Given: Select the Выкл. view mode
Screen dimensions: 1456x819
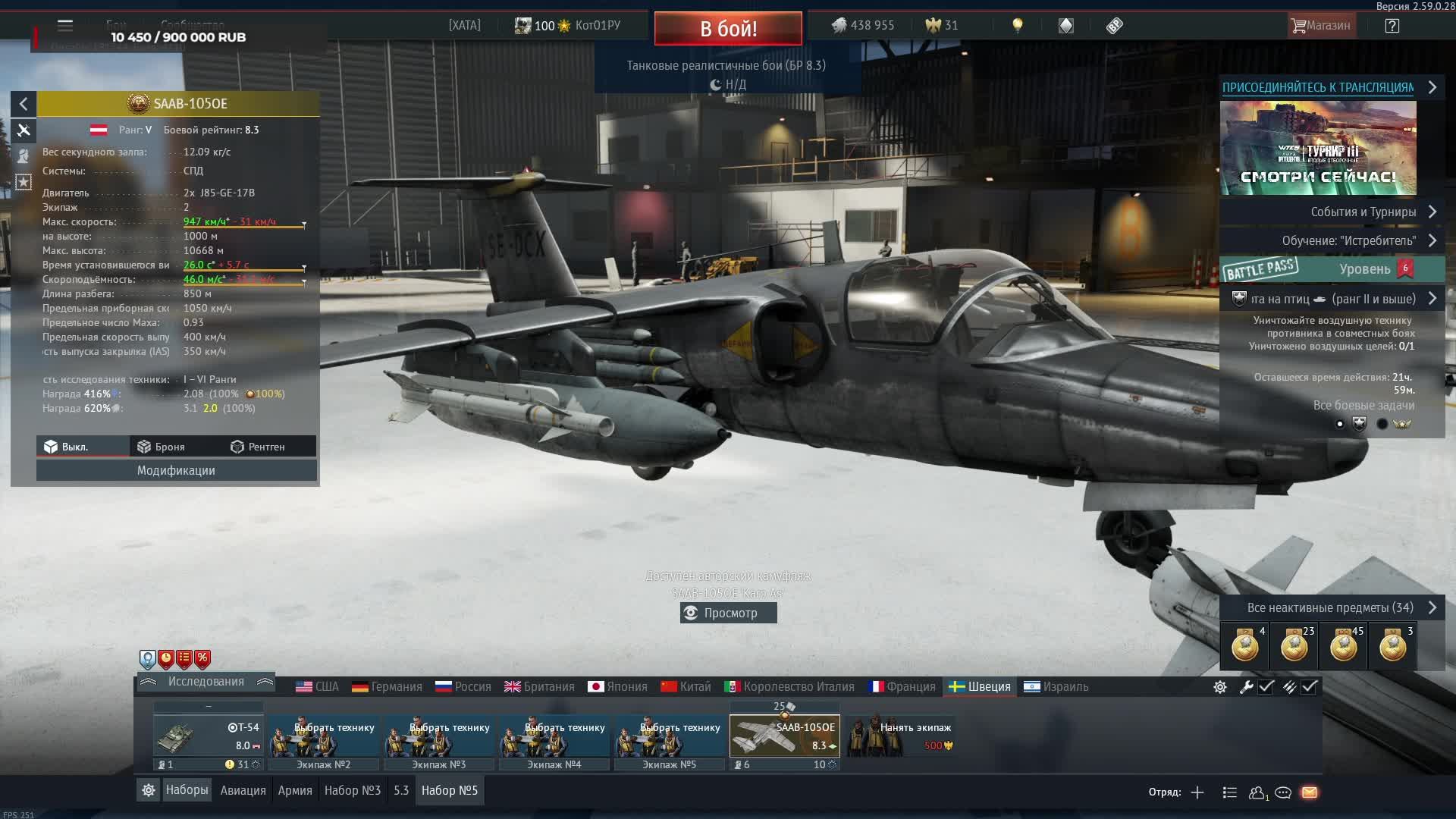Looking at the screenshot, I should tap(83, 447).
